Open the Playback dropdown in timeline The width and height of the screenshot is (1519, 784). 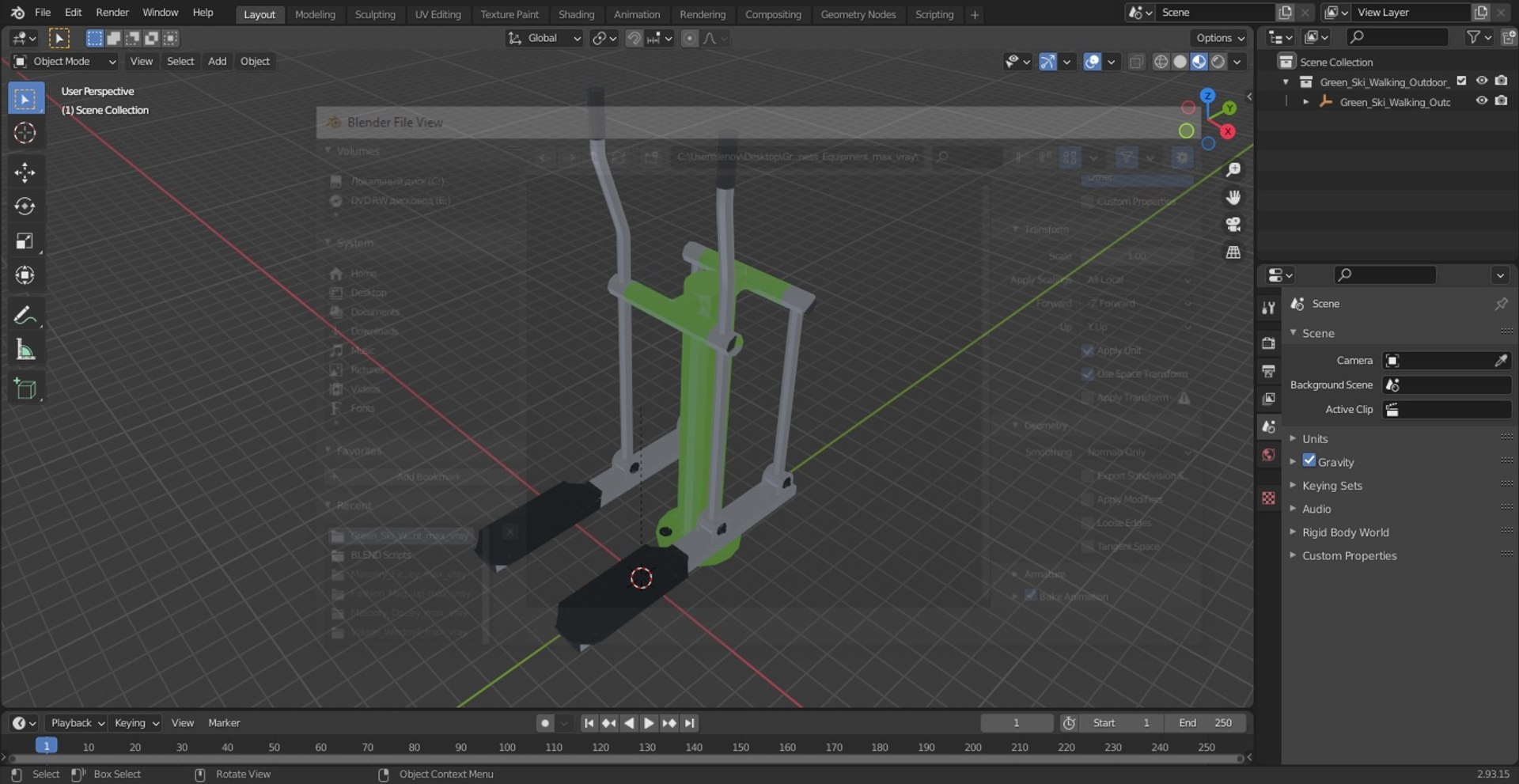(78, 723)
